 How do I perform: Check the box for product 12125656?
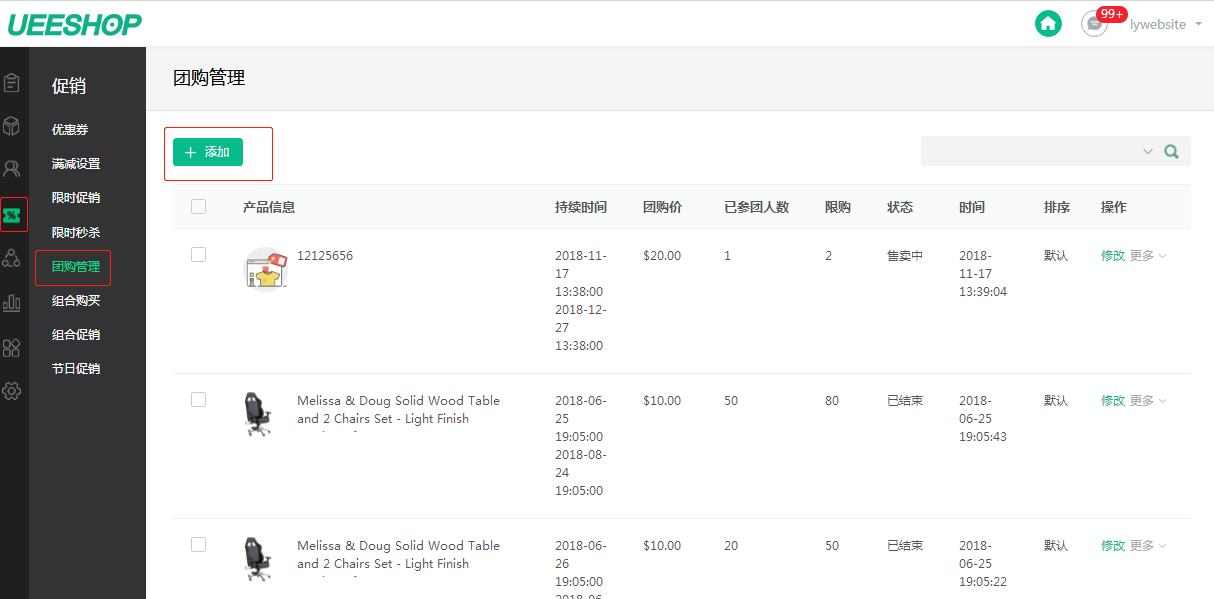(x=198, y=255)
